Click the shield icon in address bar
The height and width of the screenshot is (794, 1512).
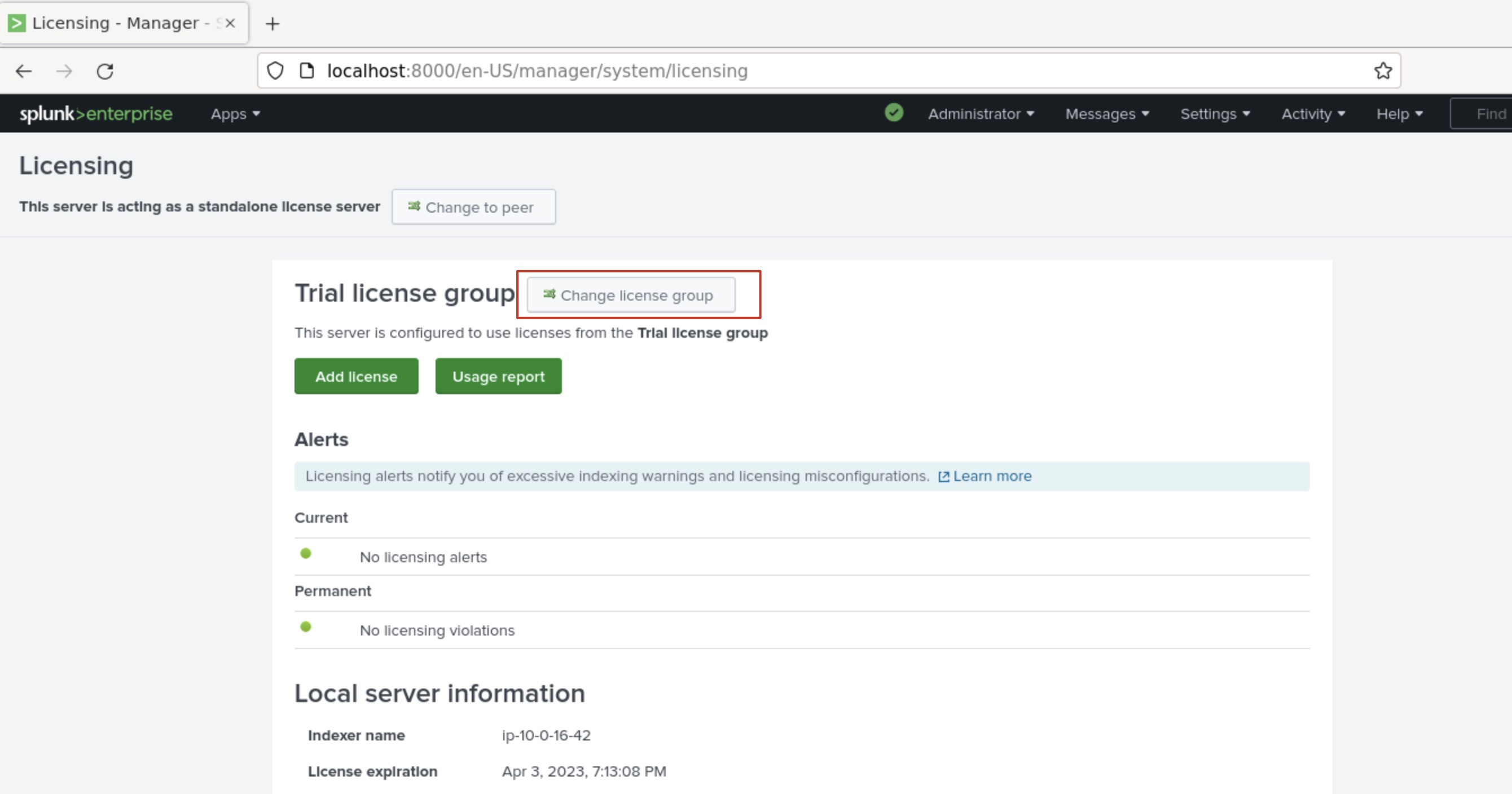point(275,70)
